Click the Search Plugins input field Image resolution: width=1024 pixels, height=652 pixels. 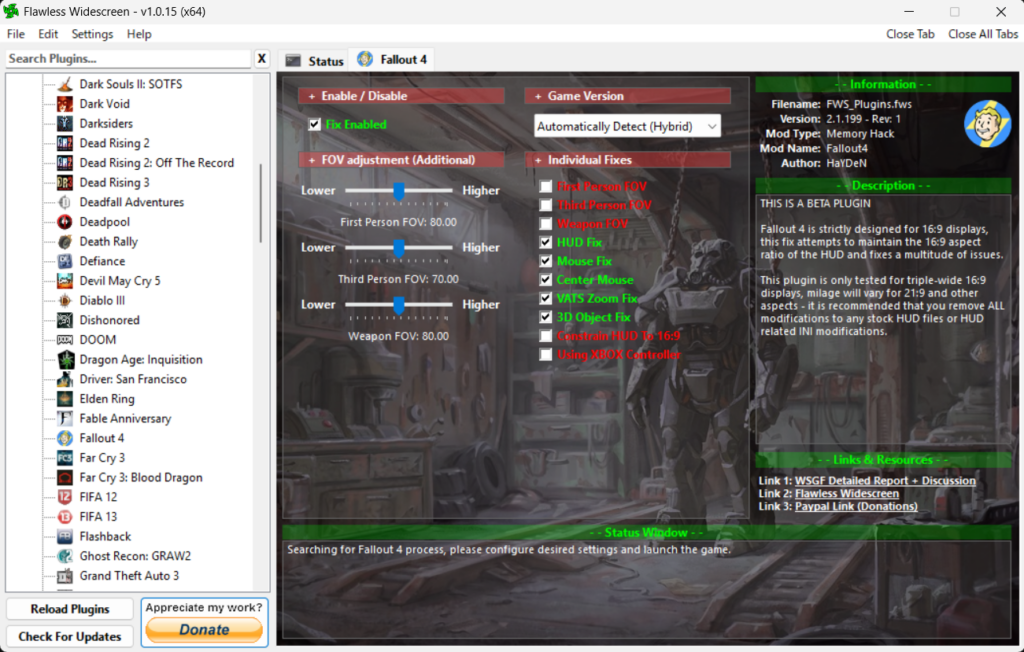click(x=128, y=59)
